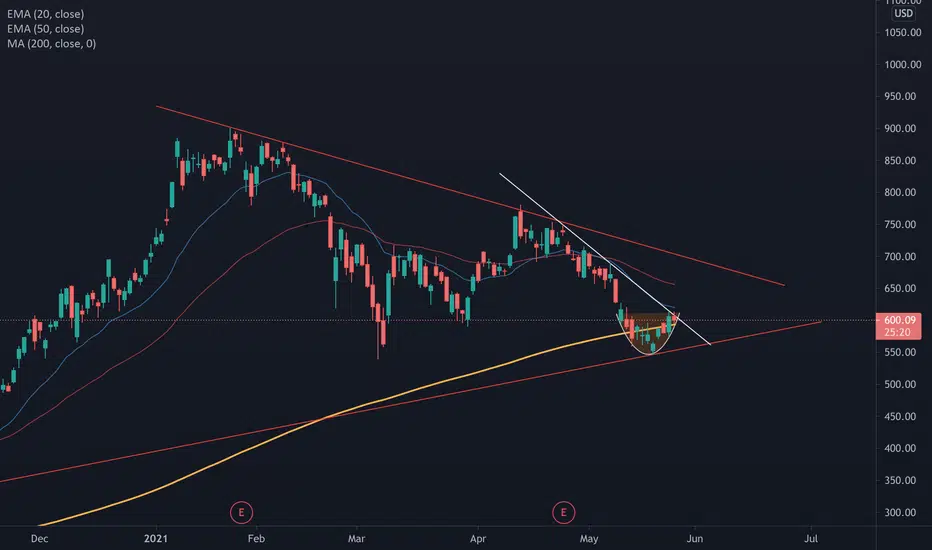This screenshot has width=932, height=550.
Task: Select the EMA (20, close) indicator label
Action: pyautogui.click(x=46, y=14)
